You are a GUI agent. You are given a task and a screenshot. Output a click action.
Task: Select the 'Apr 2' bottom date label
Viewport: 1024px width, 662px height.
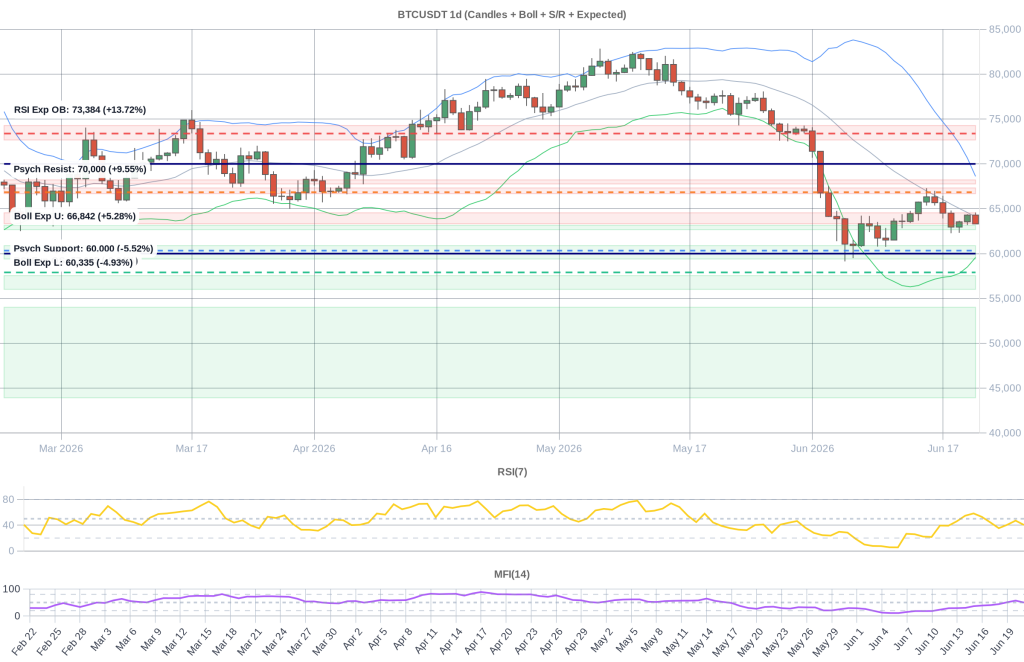351,640
